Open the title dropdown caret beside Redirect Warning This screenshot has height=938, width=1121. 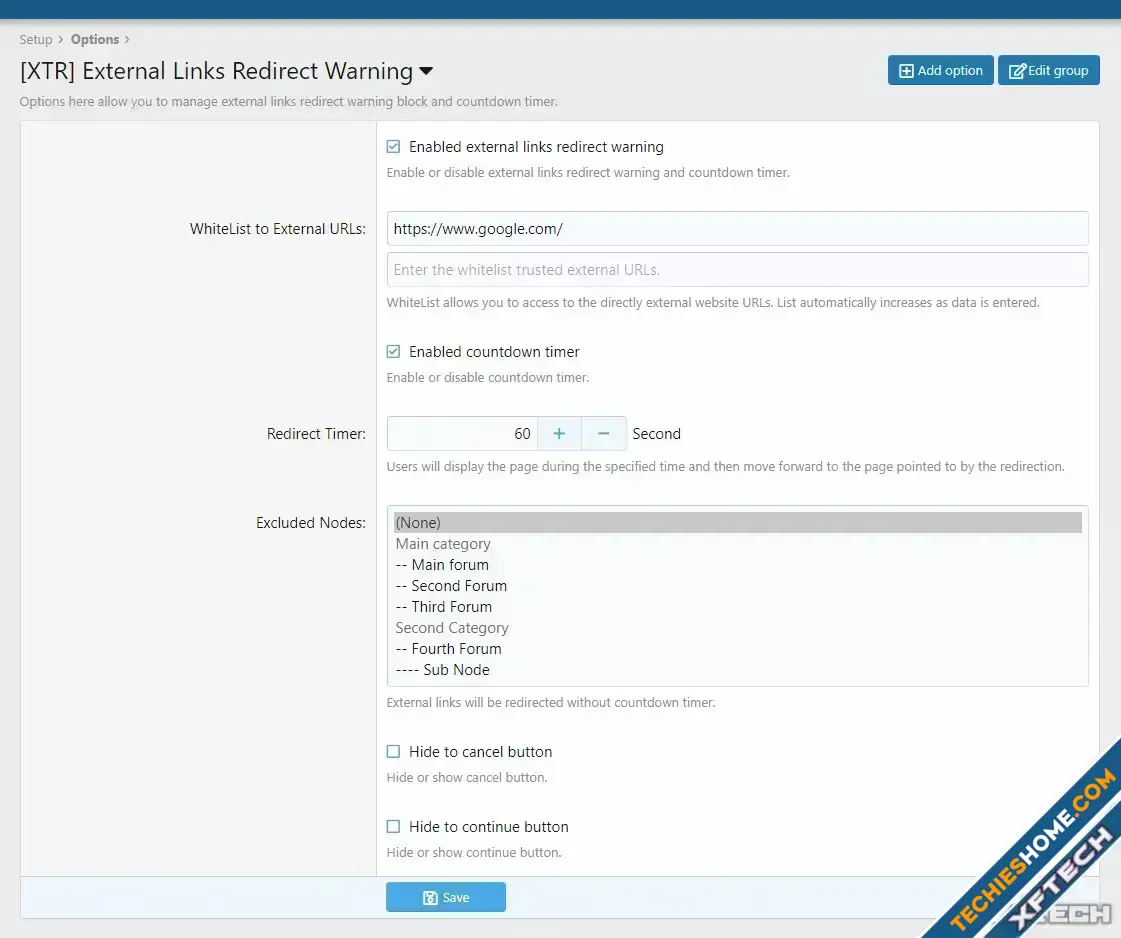(426, 71)
